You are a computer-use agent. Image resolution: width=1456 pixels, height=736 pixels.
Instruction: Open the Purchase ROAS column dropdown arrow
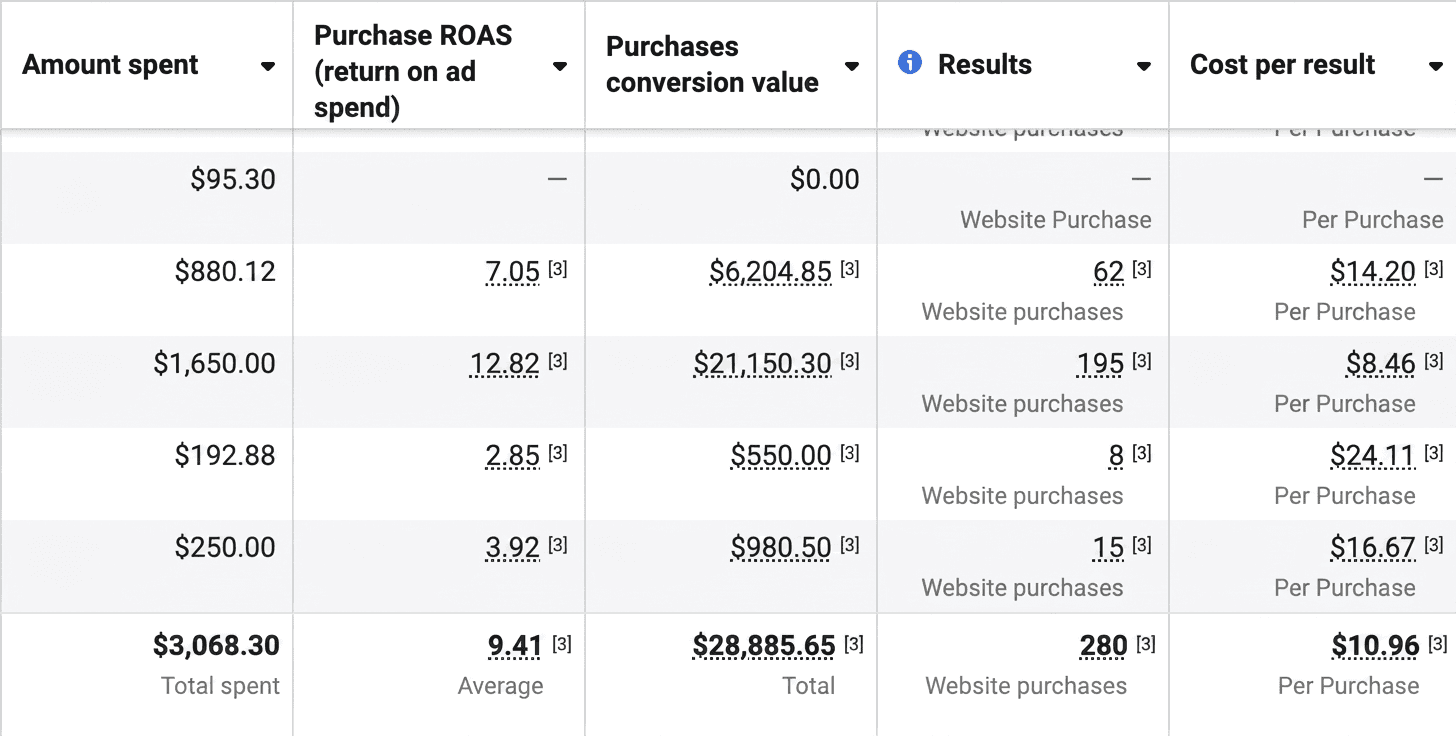(x=560, y=66)
